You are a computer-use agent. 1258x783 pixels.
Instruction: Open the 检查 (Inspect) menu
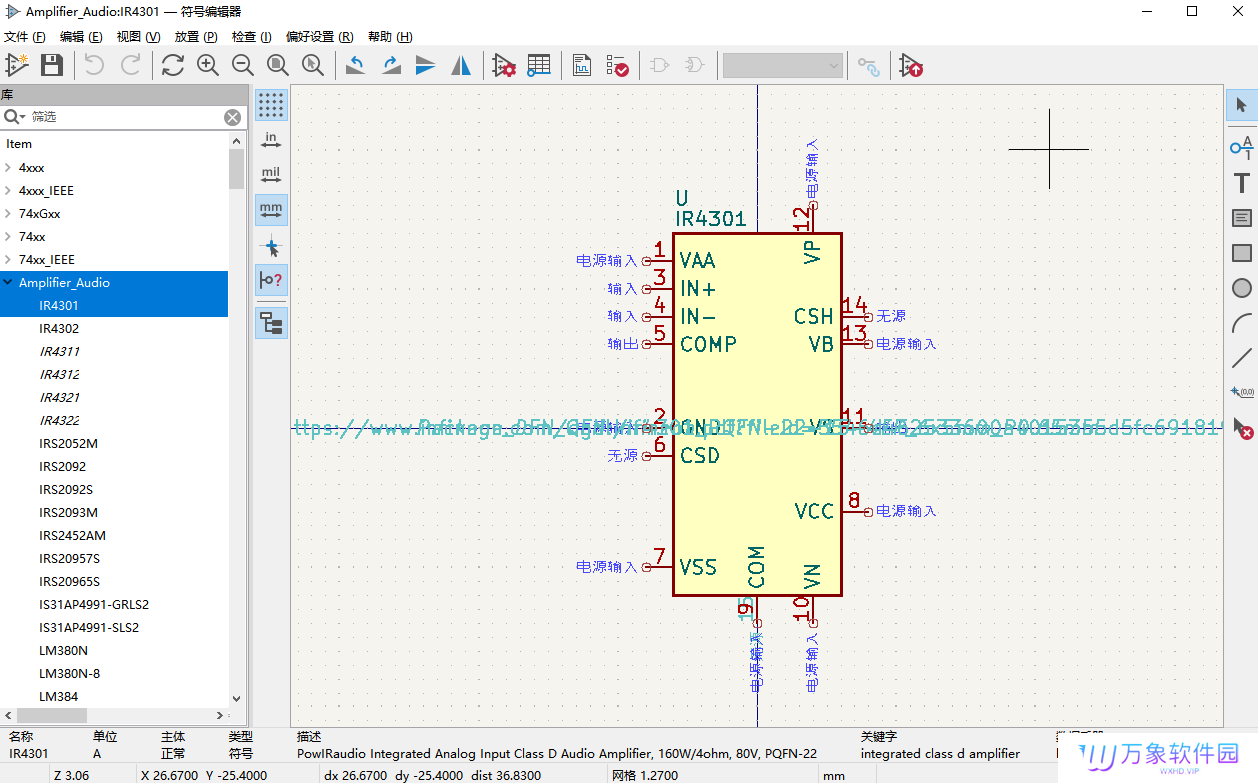pos(251,37)
